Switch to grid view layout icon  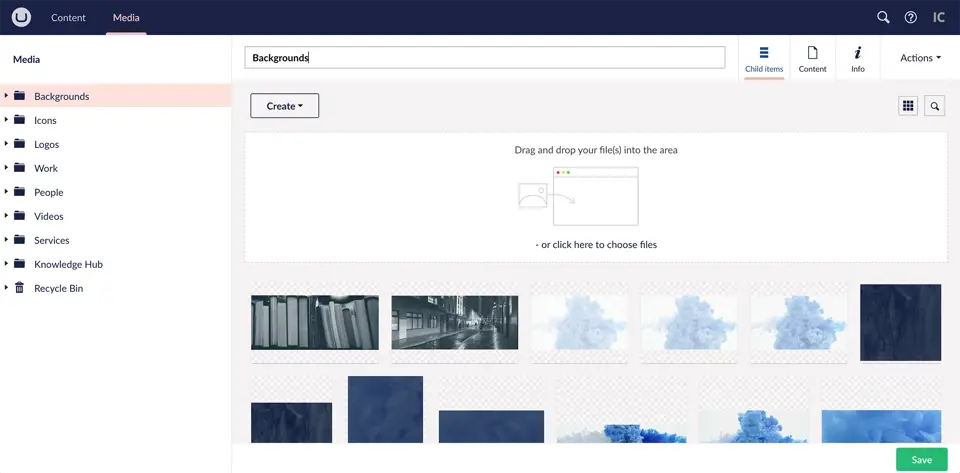pyautogui.click(x=908, y=106)
